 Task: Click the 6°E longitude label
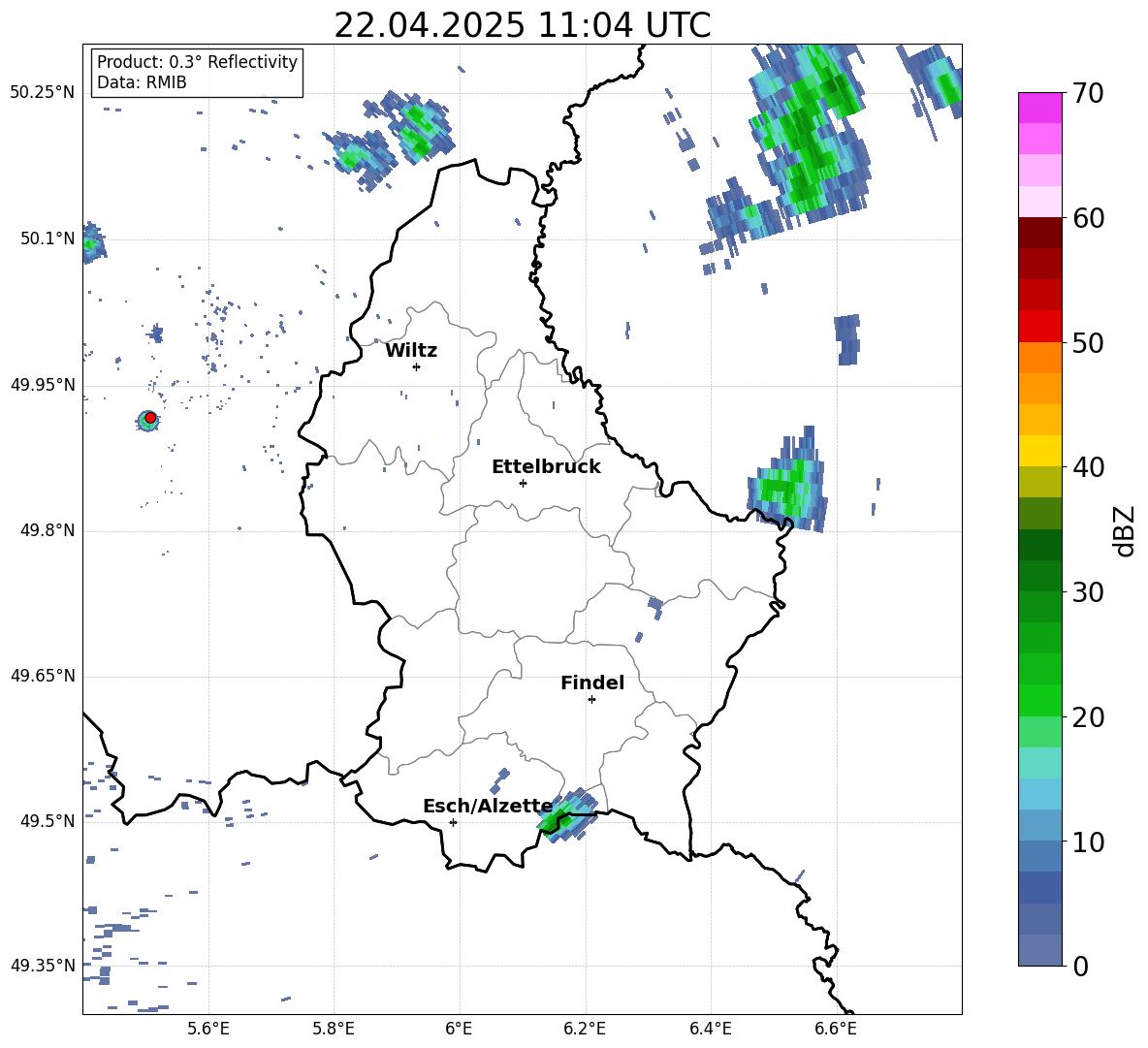pyautogui.click(x=459, y=1029)
